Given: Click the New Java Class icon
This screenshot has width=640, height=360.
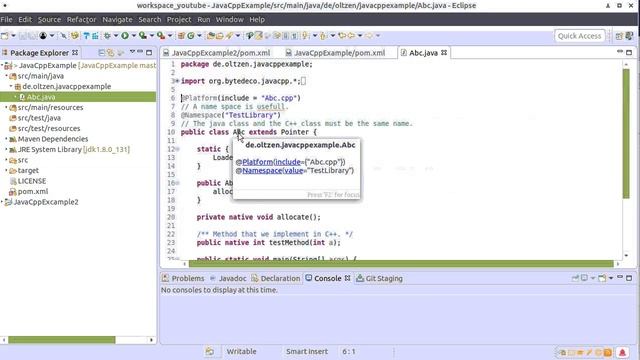Looking at the screenshot, I should 191,36.
